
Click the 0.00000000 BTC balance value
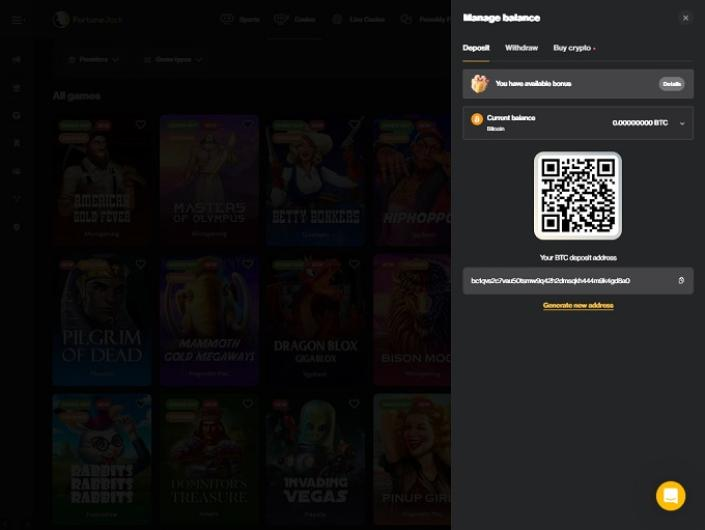click(640, 123)
